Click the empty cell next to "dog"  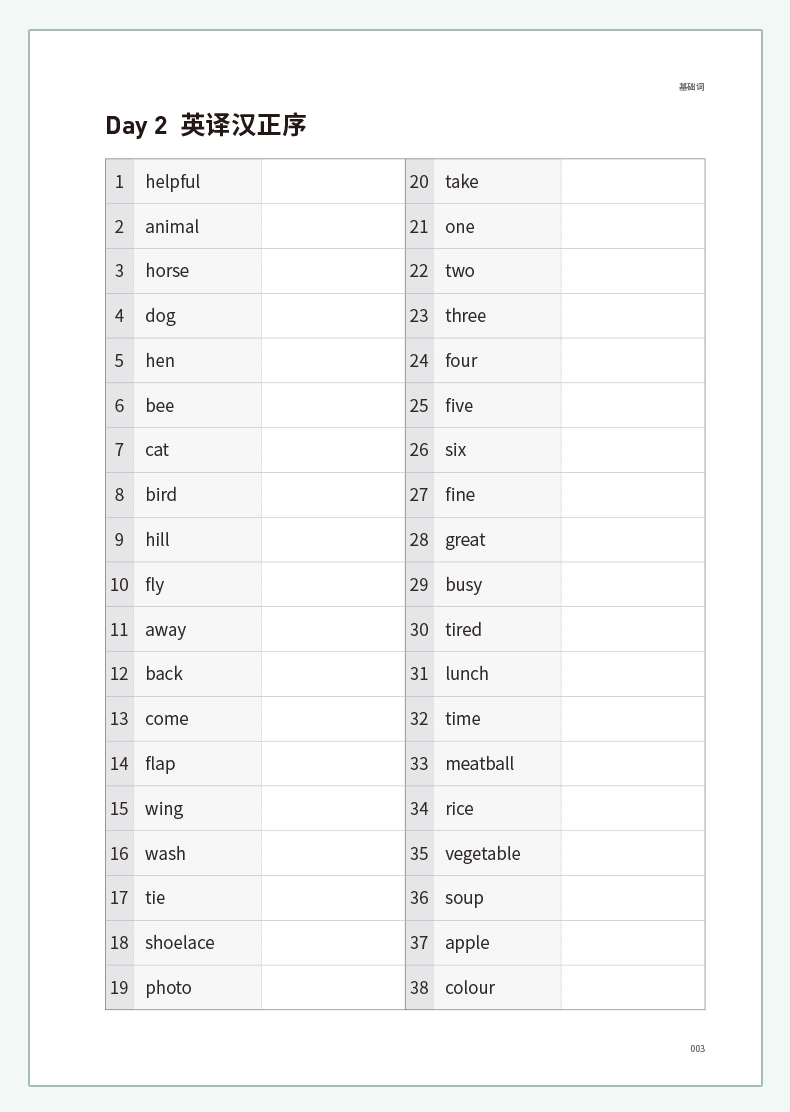332,316
